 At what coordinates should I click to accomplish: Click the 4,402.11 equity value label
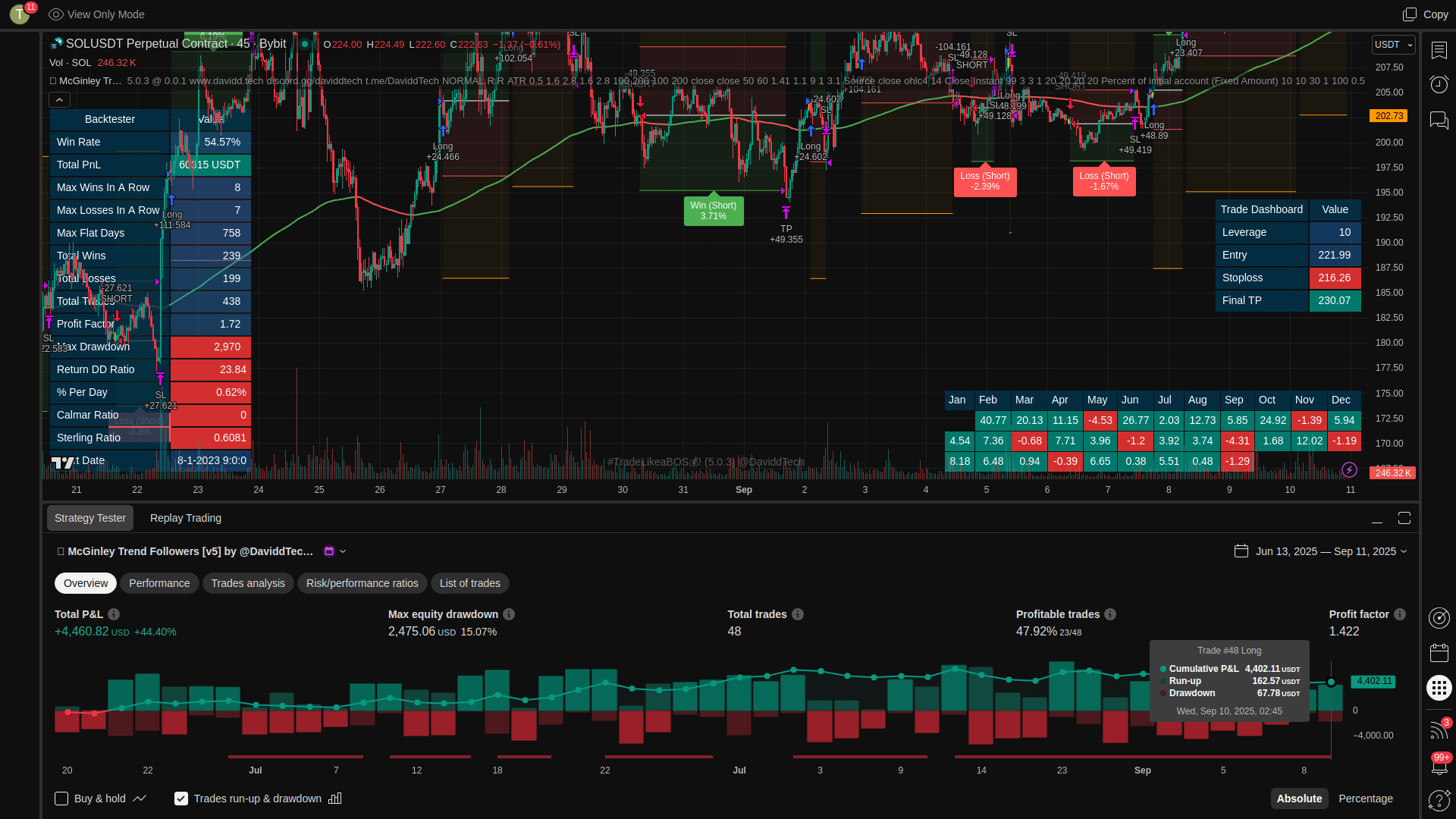(x=1375, y=681)
